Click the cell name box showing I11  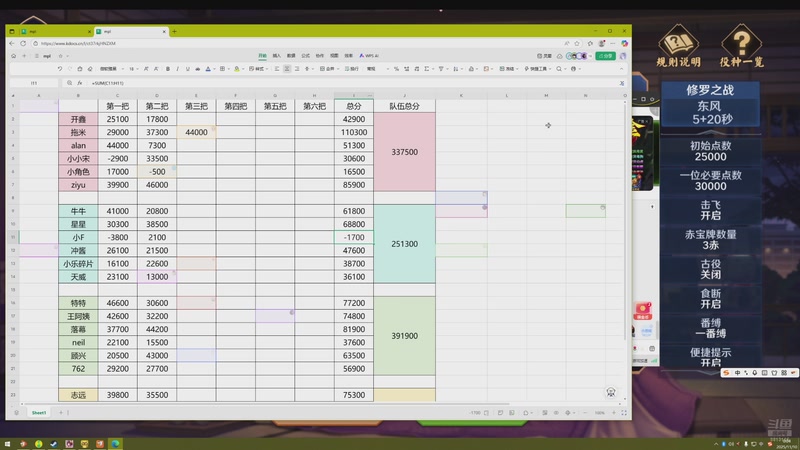click(34, 83)
